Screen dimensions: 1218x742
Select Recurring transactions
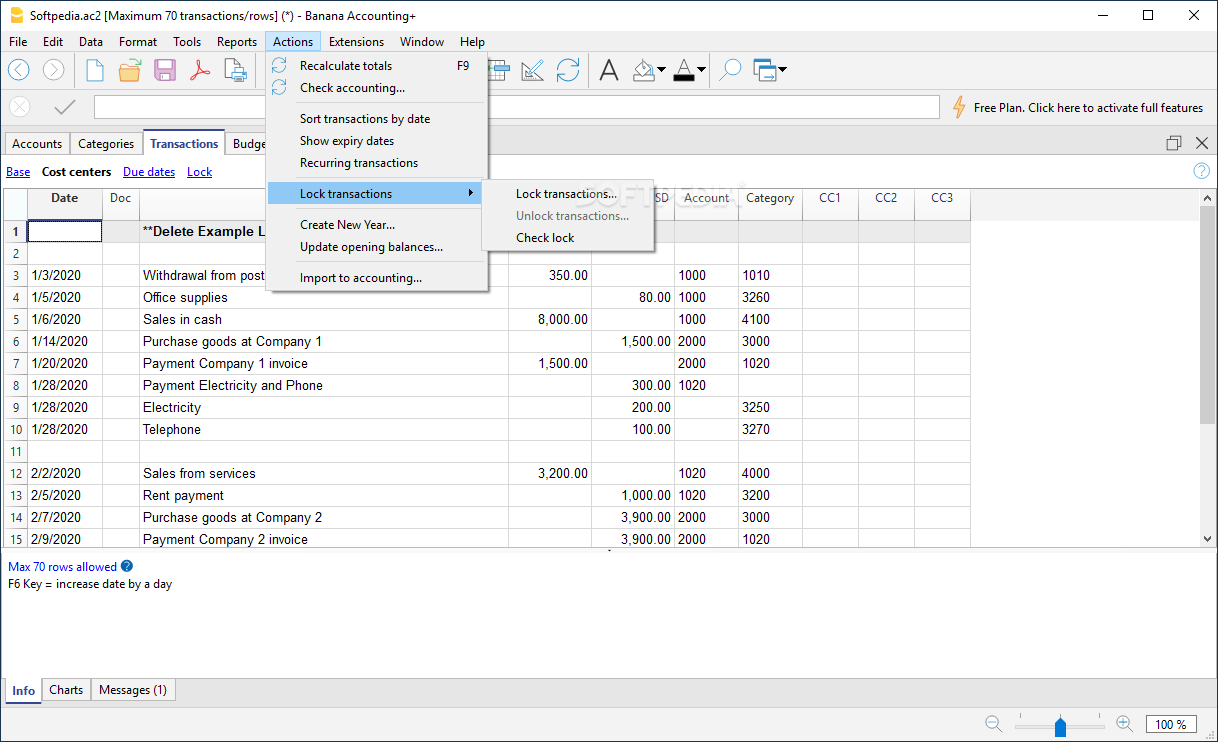tap(377, 163)
